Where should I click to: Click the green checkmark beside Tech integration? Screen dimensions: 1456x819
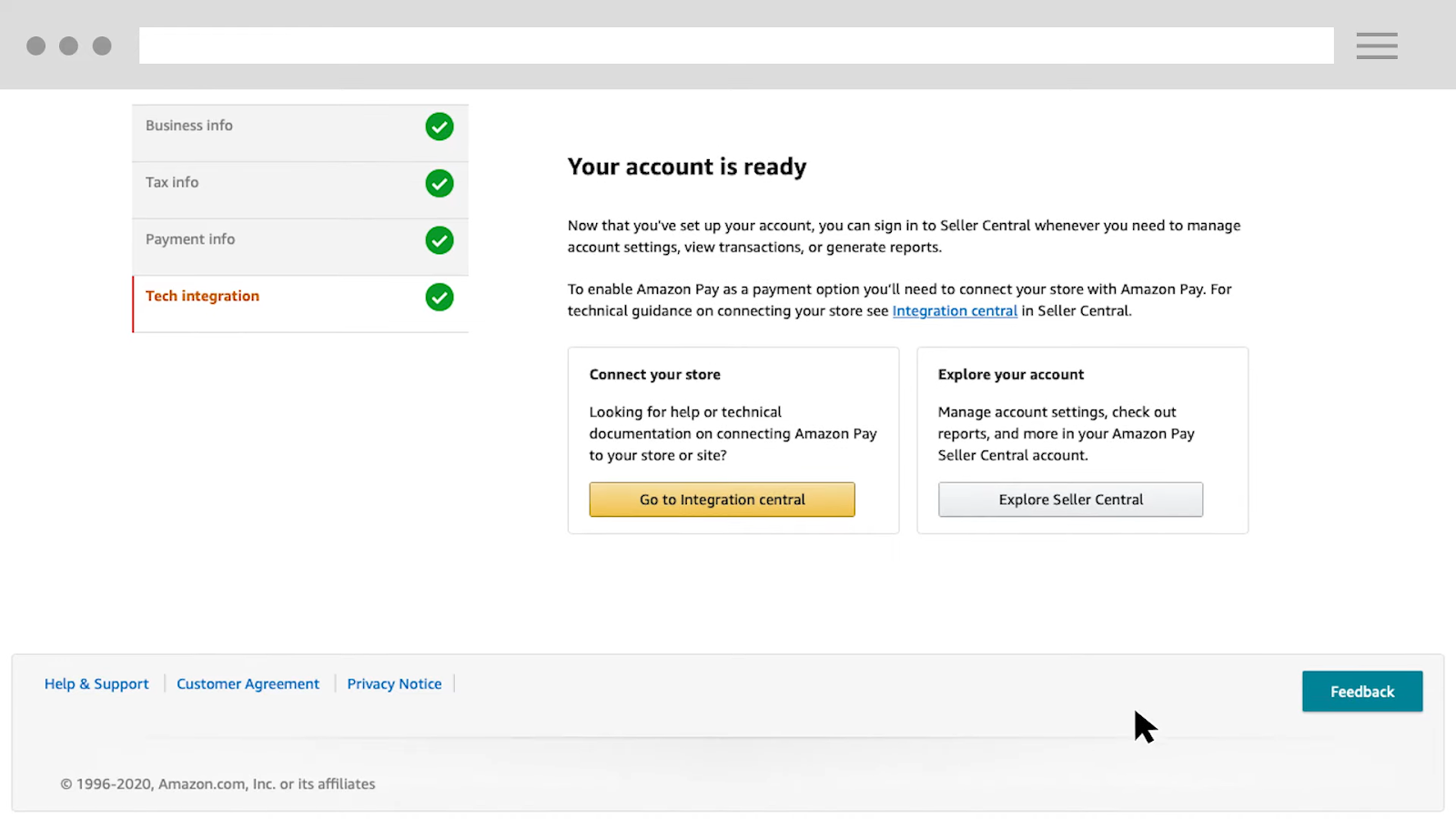coord(440,298)
